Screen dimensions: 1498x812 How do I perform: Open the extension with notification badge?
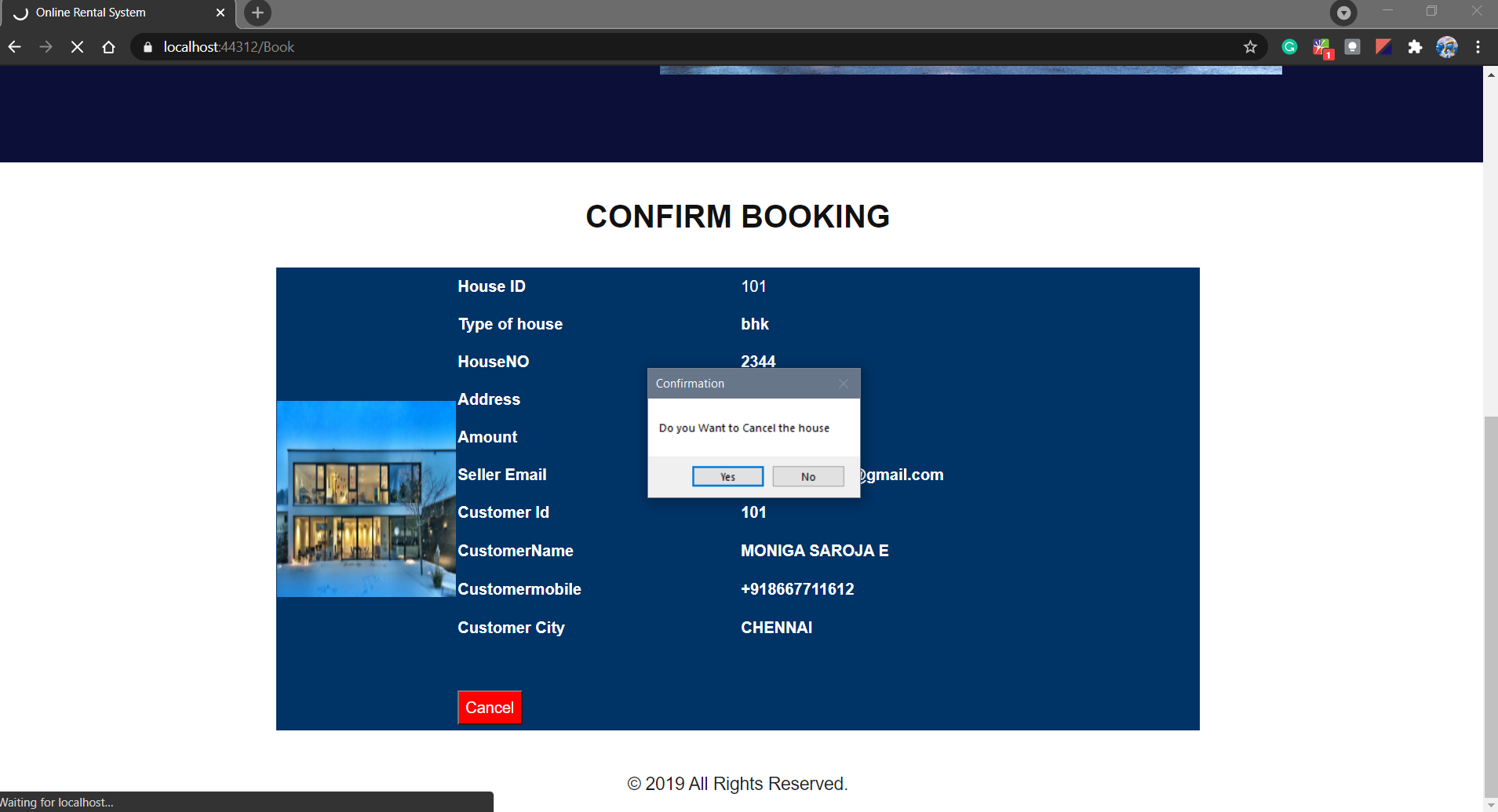coord(1322,46)
